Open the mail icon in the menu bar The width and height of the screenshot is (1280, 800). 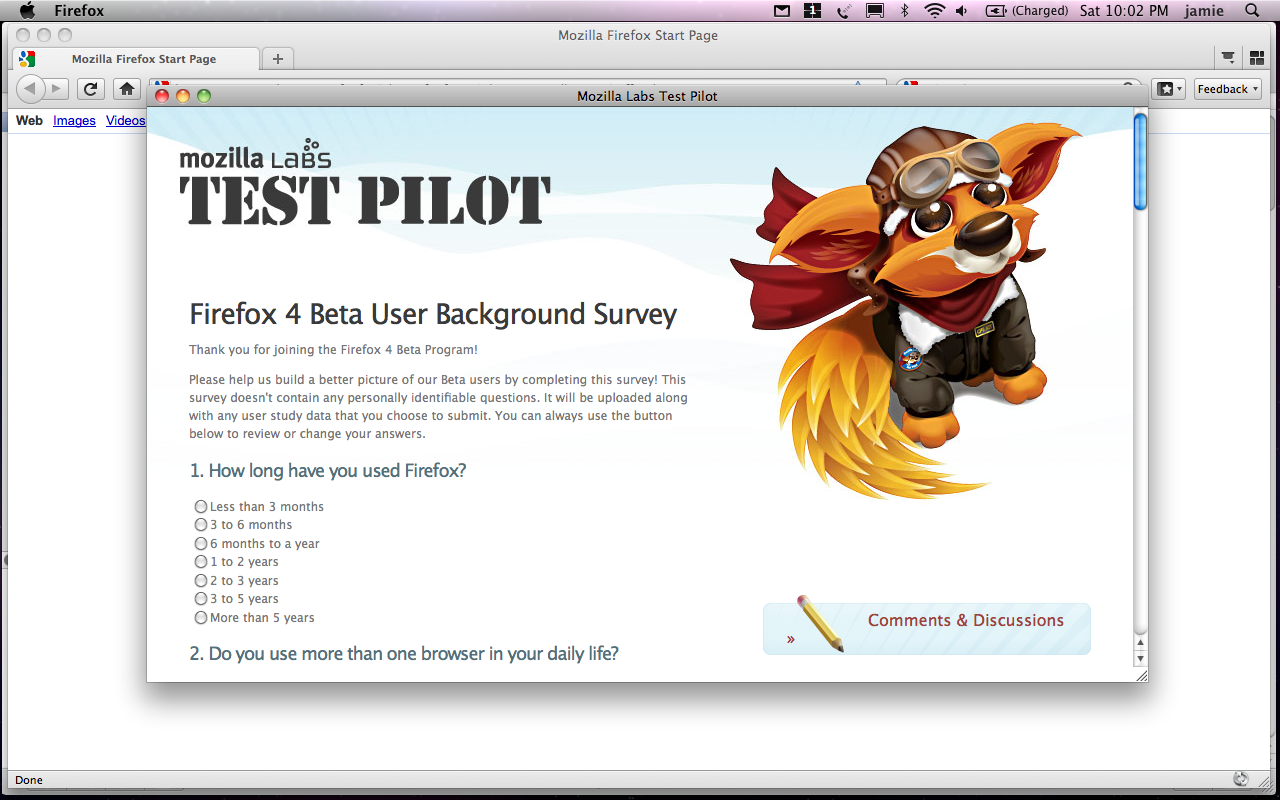coord(782,11)
